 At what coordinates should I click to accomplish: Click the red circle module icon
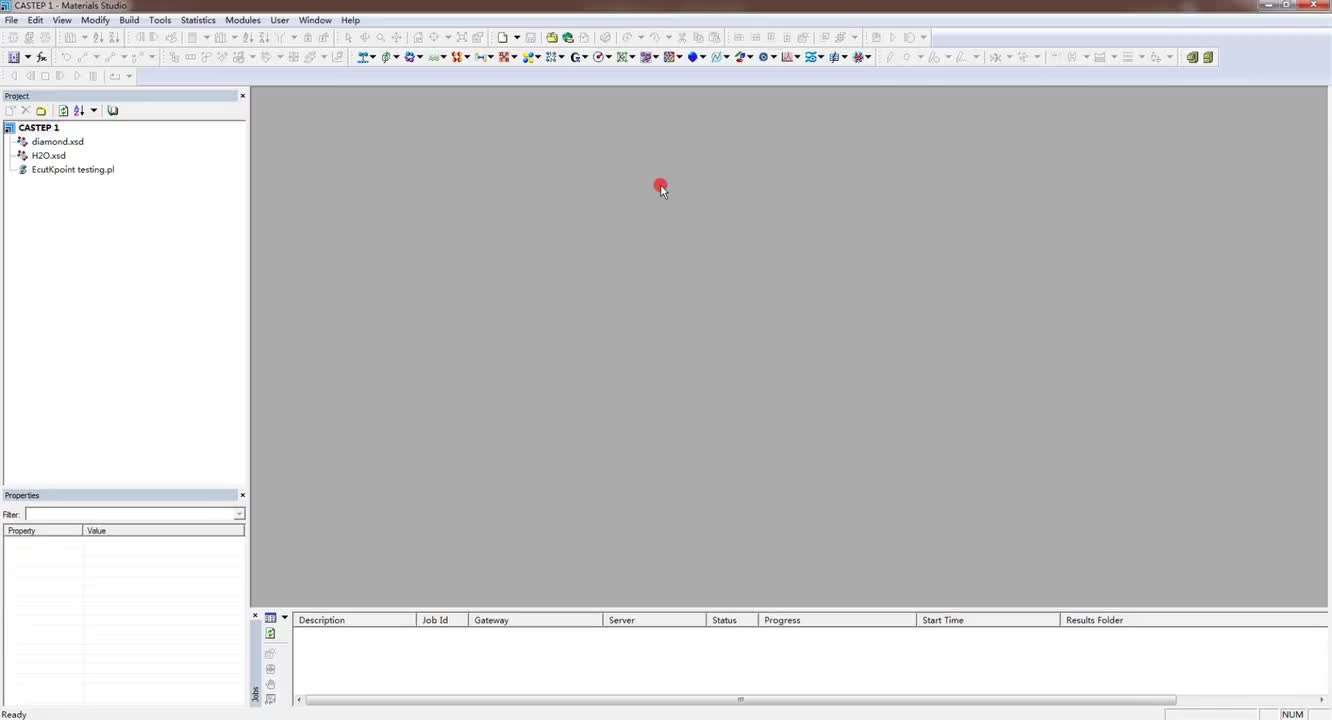[599, 57]
